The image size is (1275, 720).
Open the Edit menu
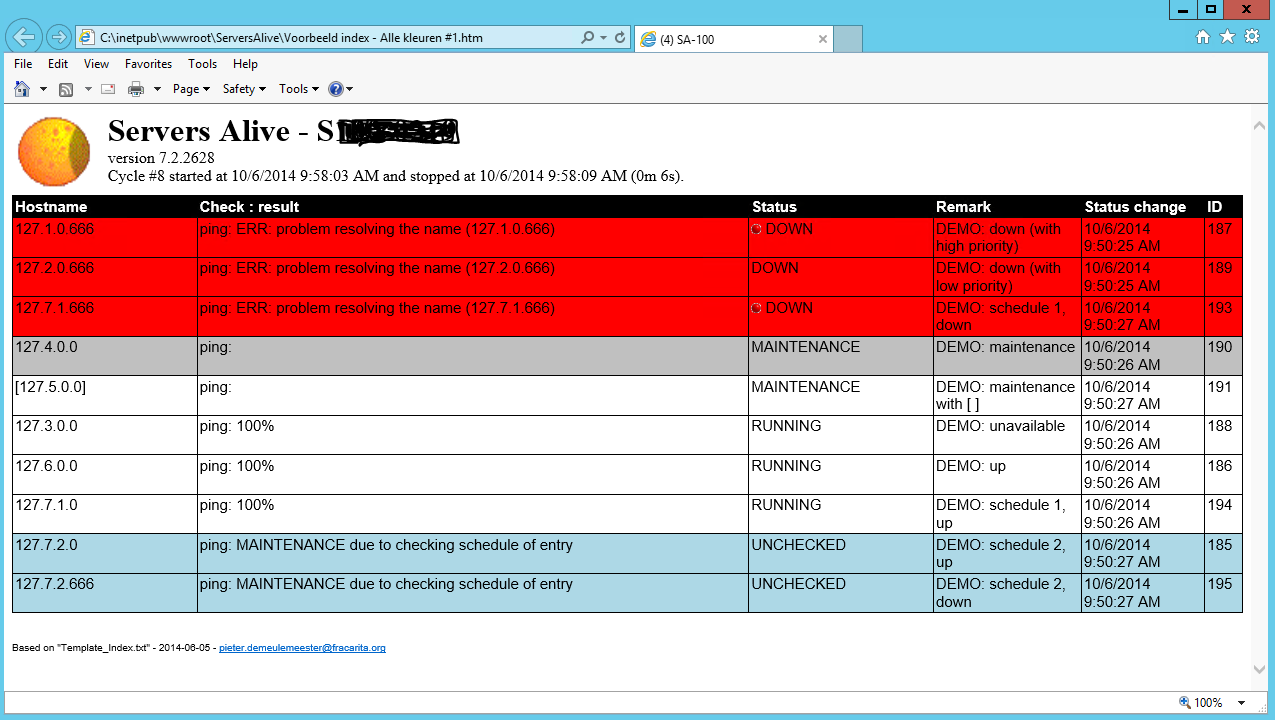point(58,64)
